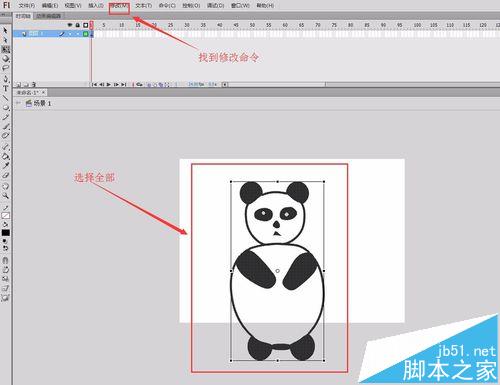The height and width of the screenshot is (385, 500).
Task: Open the 控制(O) menu
Action: tap(191, 6)
